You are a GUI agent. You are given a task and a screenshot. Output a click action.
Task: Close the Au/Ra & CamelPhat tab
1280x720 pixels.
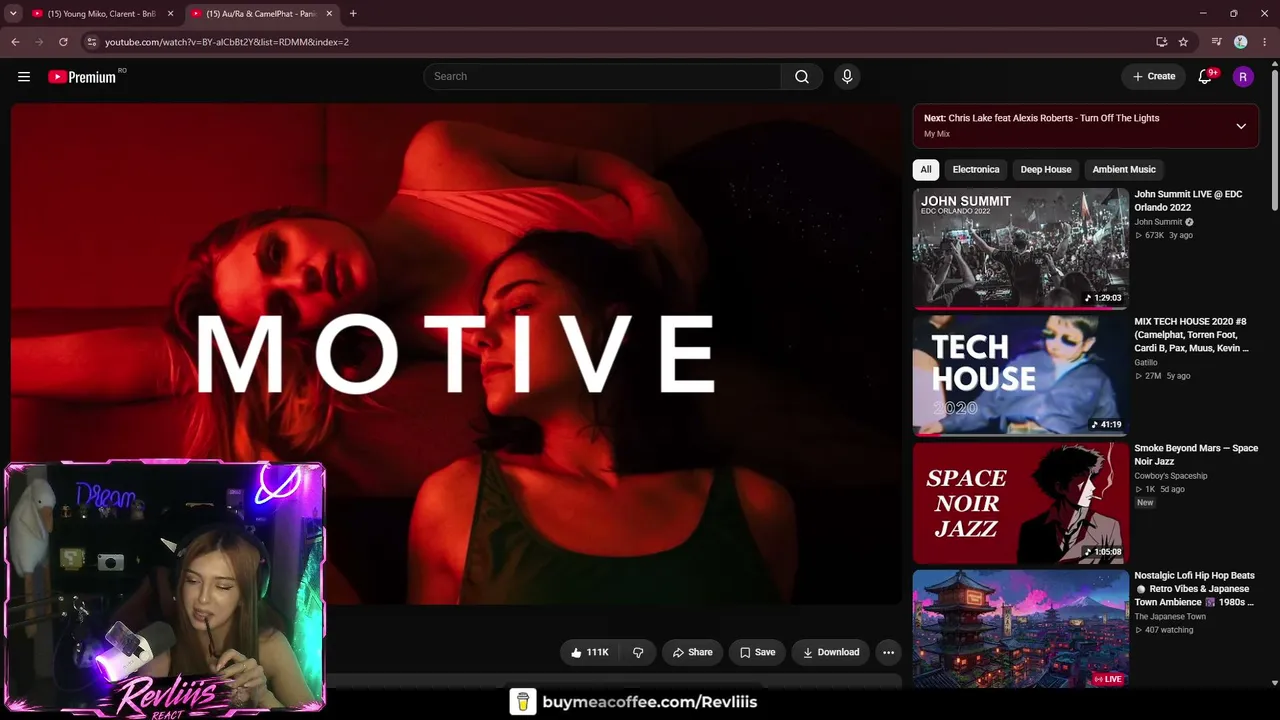pyautogui.click(x=329, y=14)
